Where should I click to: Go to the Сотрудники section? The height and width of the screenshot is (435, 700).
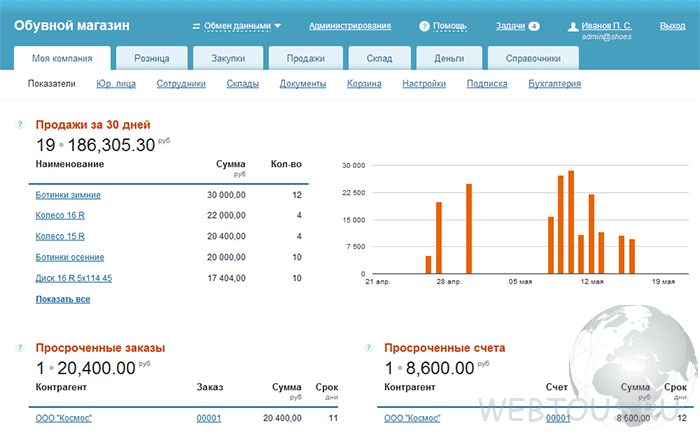[181, 84]
